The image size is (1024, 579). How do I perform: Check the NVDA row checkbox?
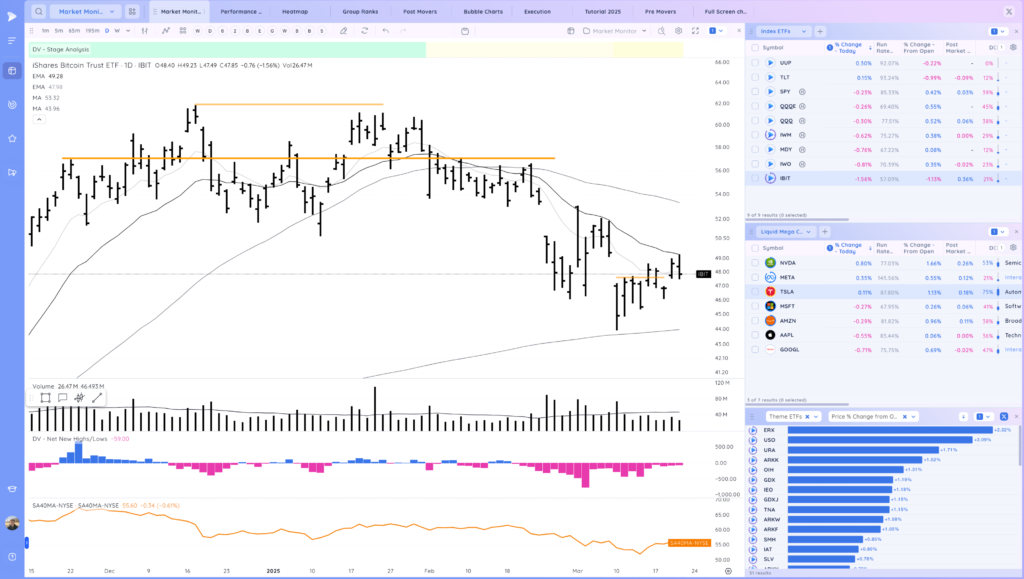click(755, 263)
